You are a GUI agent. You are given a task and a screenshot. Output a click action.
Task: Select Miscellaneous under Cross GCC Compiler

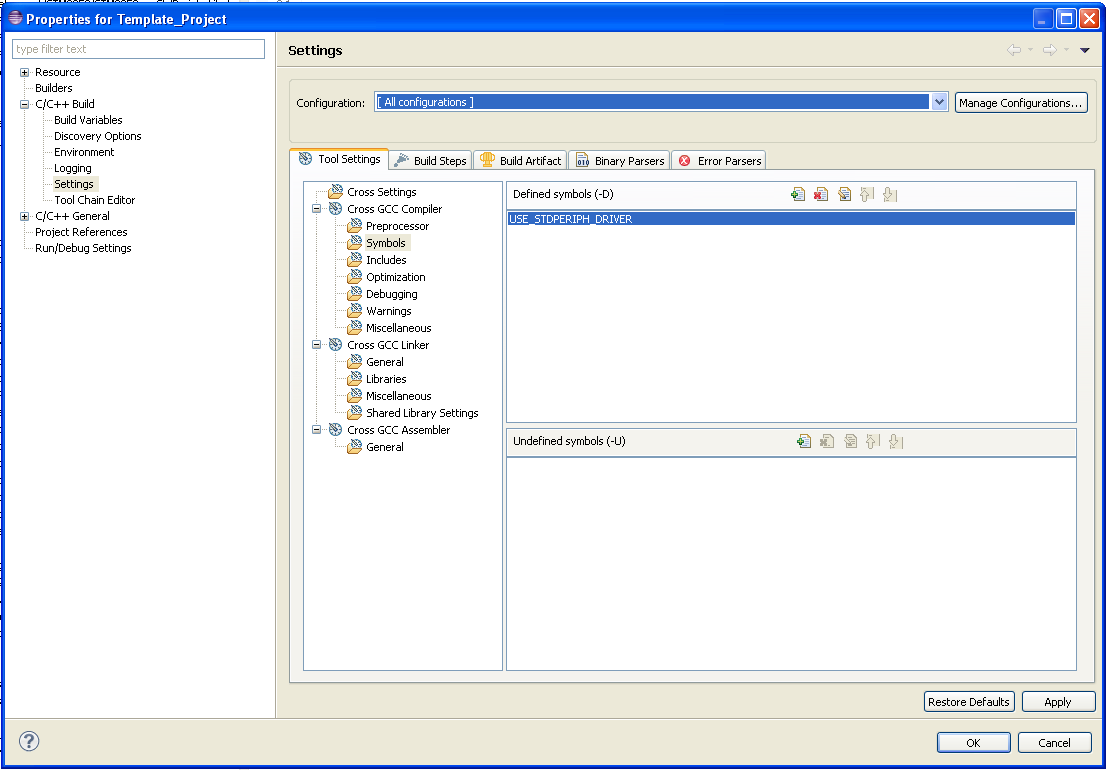click(399, 328)
